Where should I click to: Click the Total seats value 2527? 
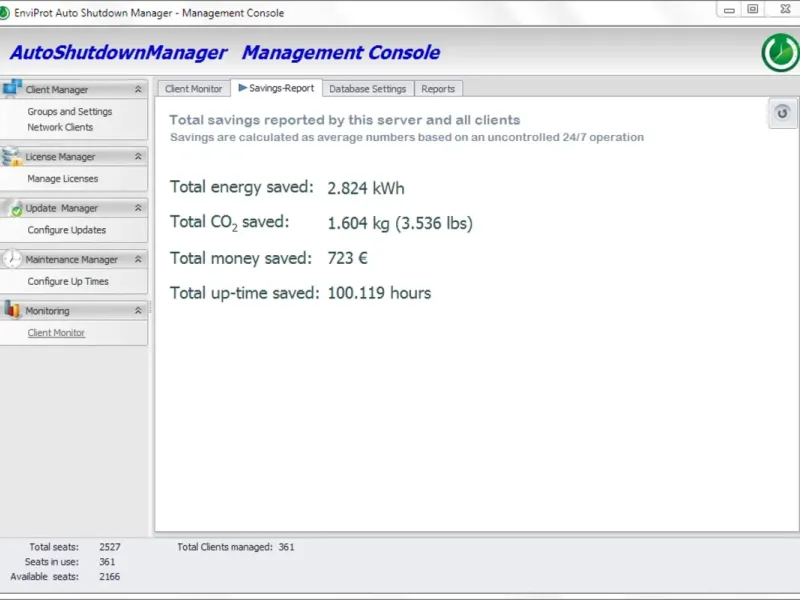[x=110, y=547]
